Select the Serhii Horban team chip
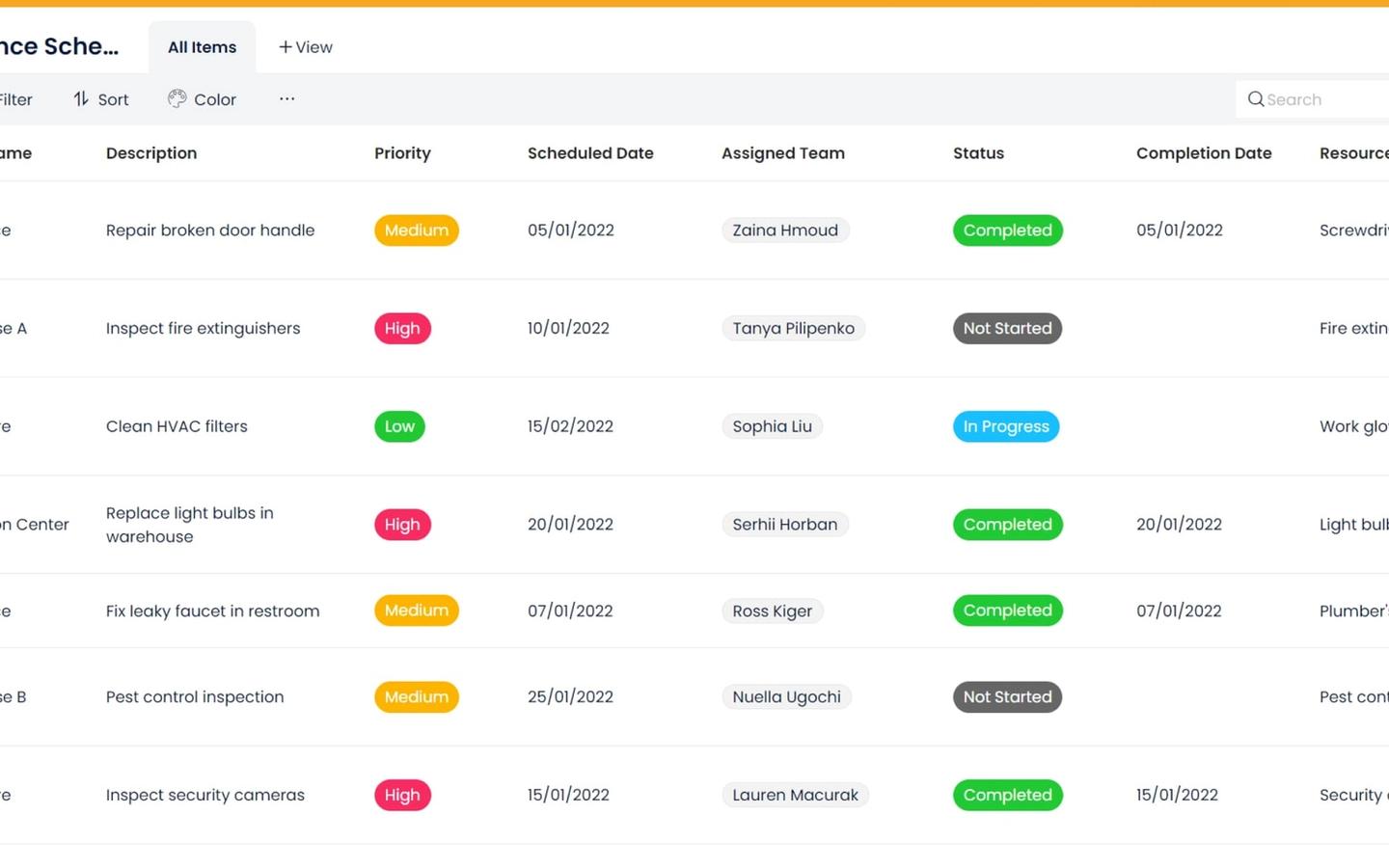 pyautogui.click(x=785, y=525)
